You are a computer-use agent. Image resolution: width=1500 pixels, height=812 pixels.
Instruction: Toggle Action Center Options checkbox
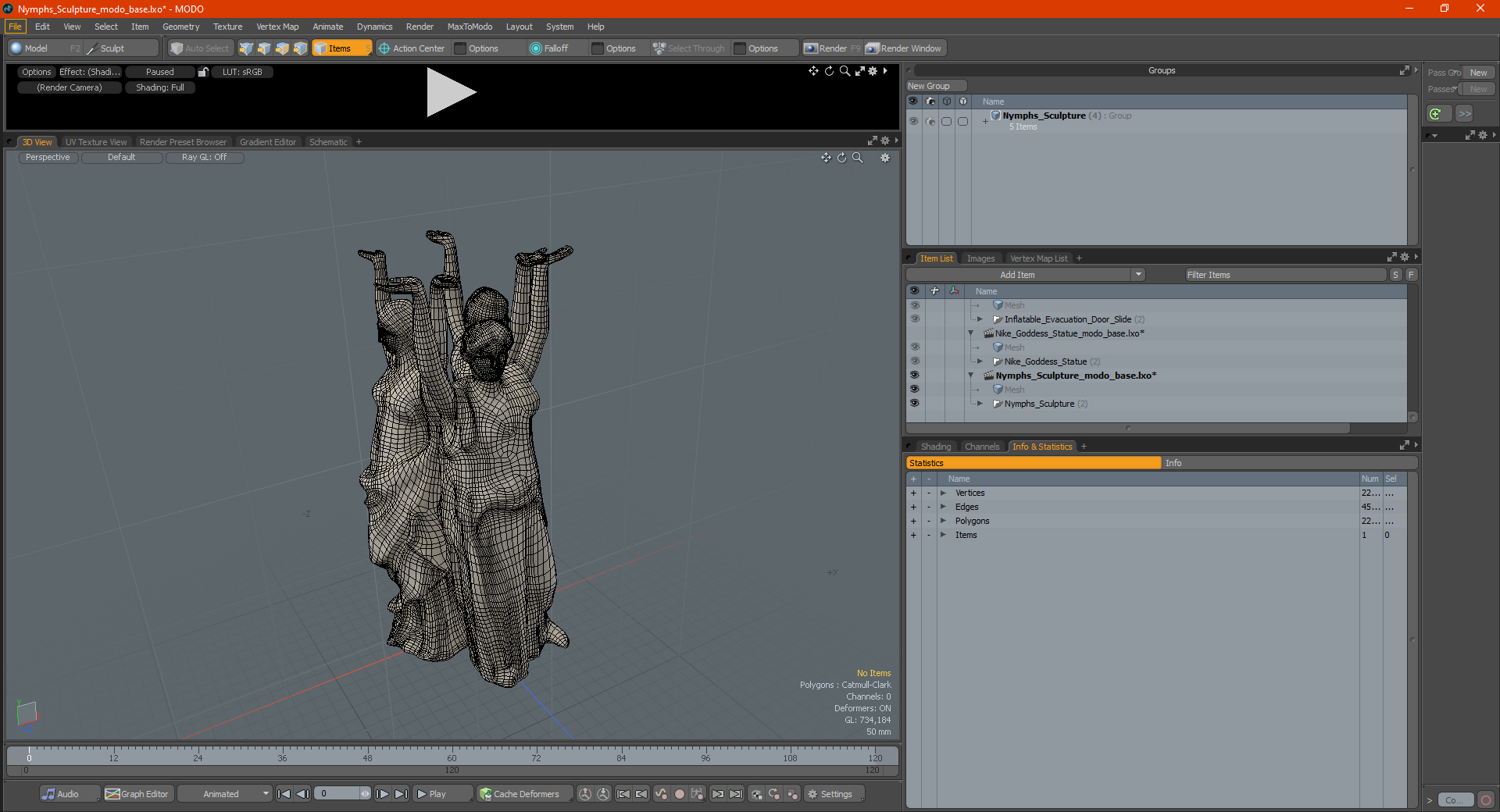tap(460, 48)
